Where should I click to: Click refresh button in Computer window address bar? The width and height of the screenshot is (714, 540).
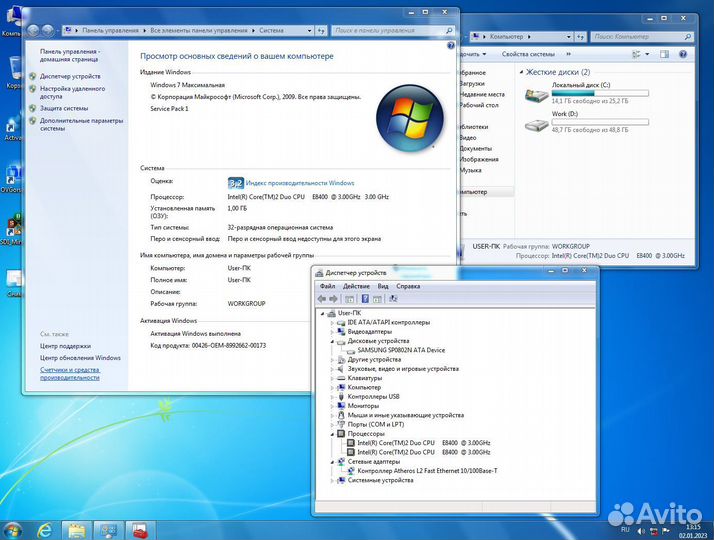tap(580, 36)
